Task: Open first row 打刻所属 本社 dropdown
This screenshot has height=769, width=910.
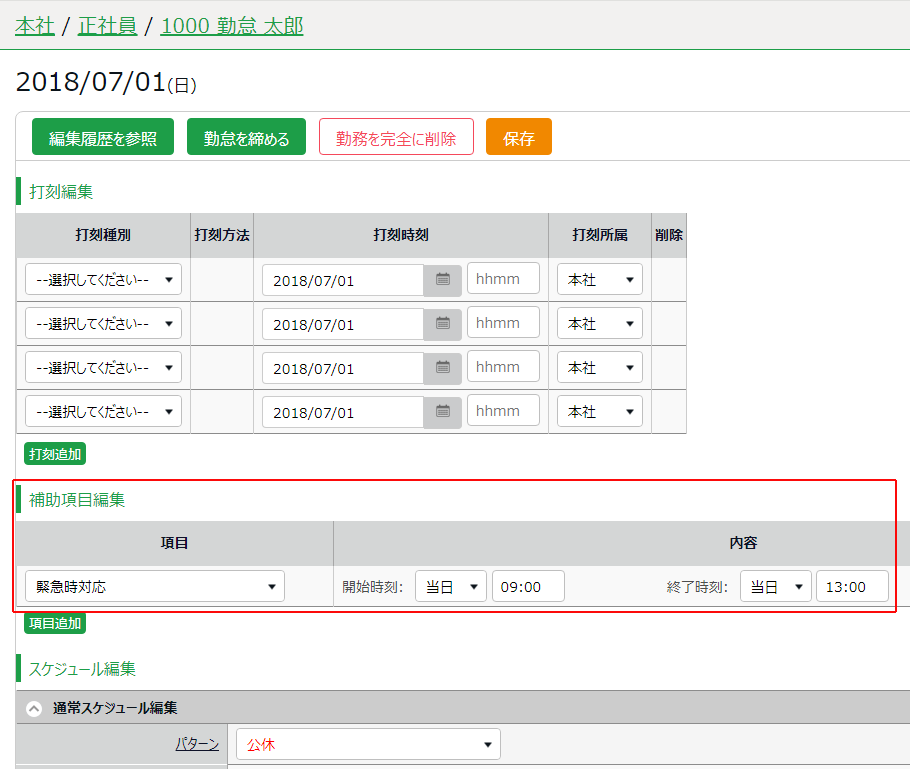Action: (x=600, y=280)
